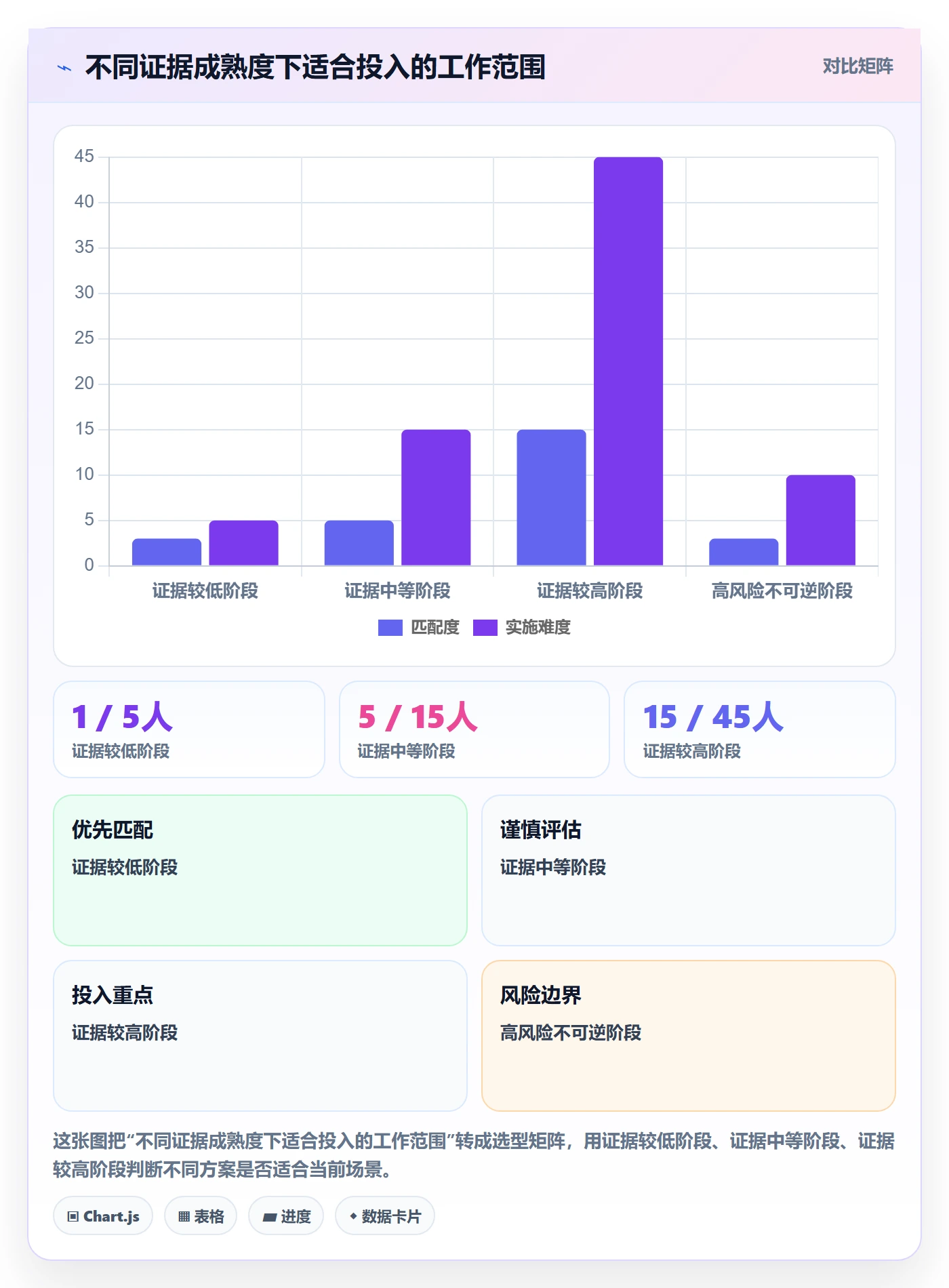This screenshot has width=949, height=1288.
Task: Click 高风险不可逆阶段 text in 风险边界 card
Action: click(571, 1033)
